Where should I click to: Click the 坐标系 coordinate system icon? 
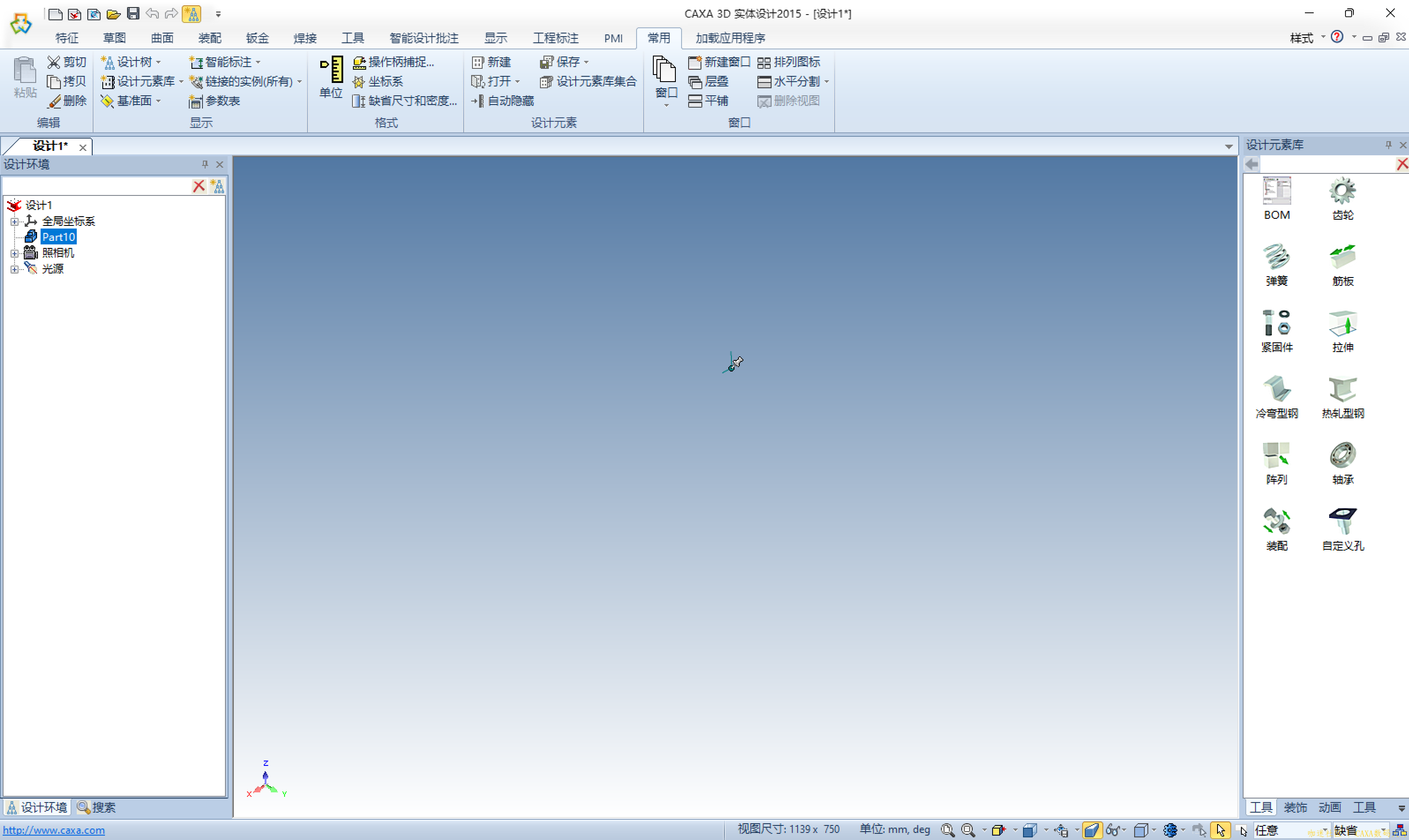[358, 82]
